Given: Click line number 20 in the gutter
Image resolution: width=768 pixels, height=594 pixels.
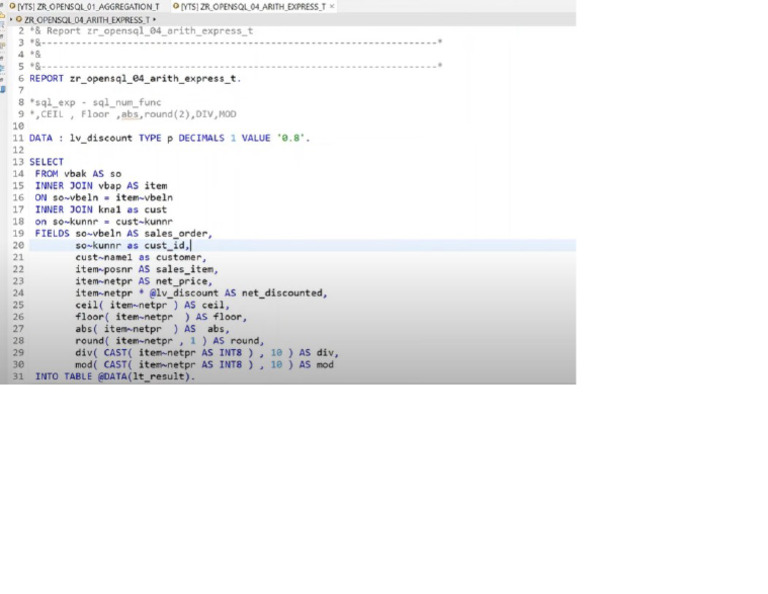Looking at the screenshot, I should click(x=18, y=245).
